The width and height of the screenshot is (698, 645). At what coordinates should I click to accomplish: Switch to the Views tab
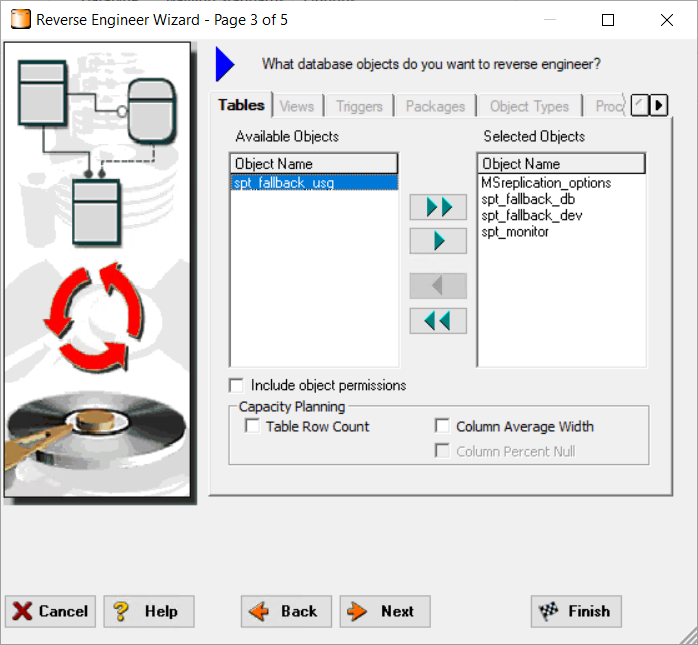(297, 106)
